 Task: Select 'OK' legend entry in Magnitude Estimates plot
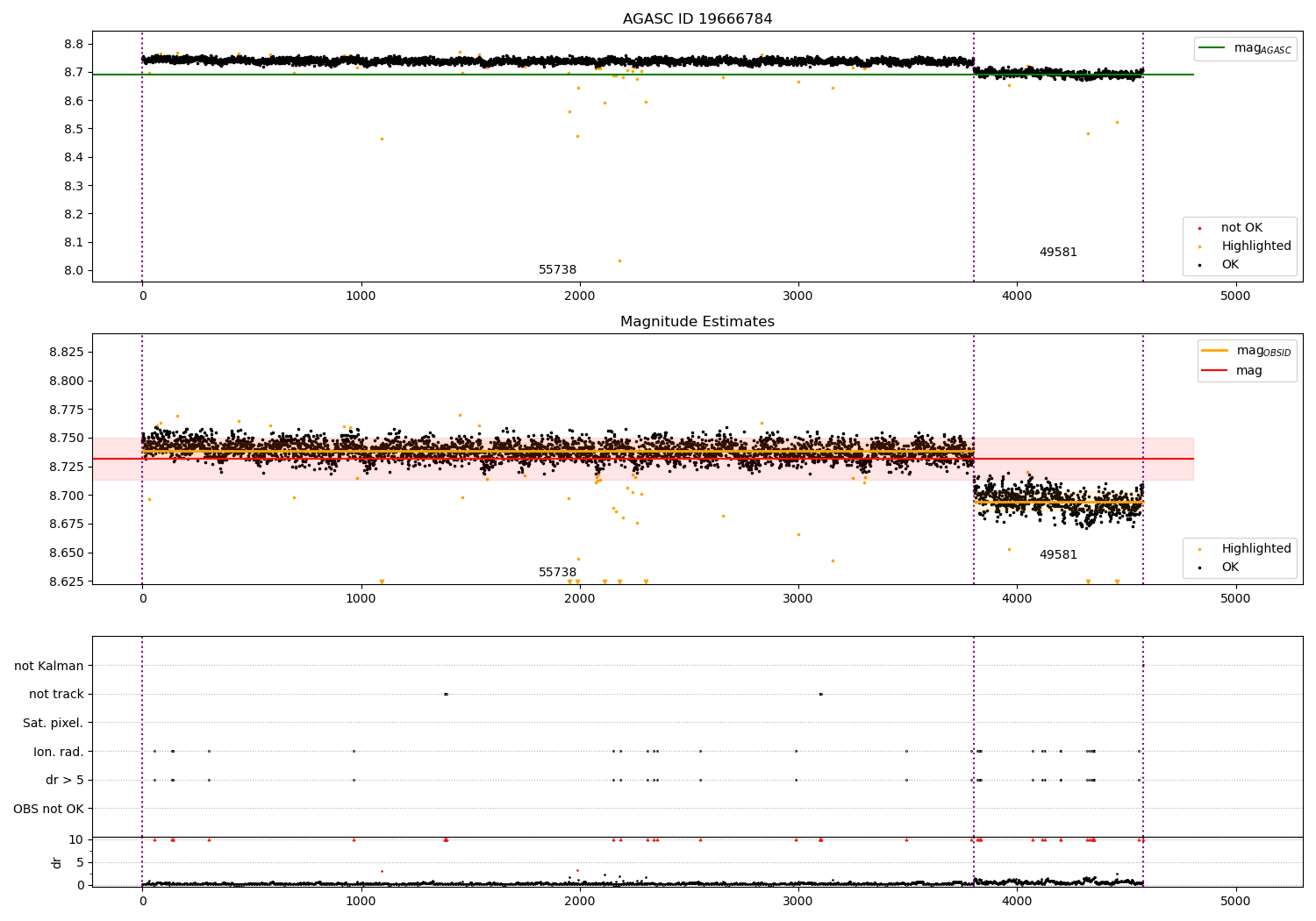tap(1230, 568)
